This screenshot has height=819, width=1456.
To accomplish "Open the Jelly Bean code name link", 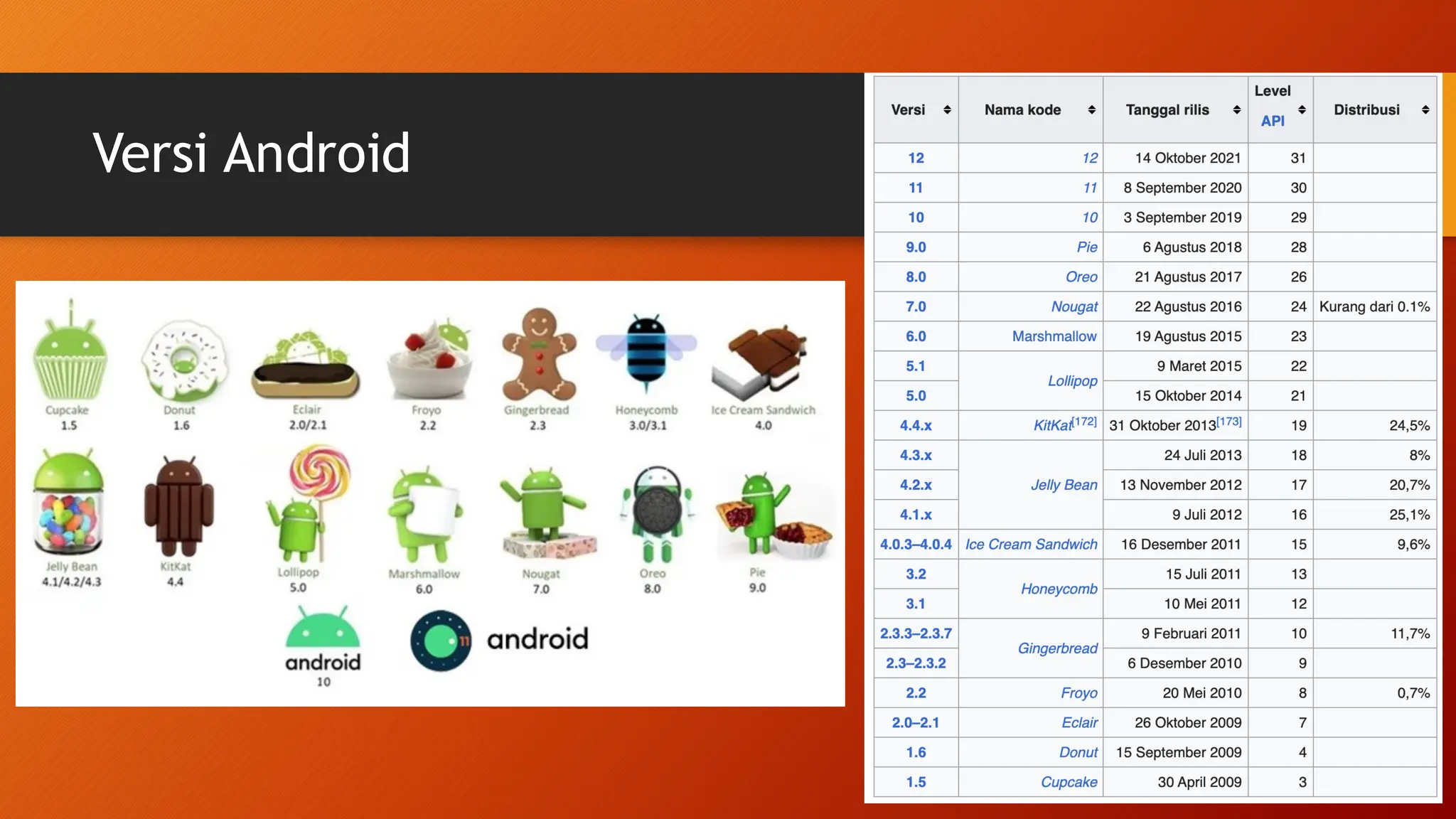I will tap(1064, 485).
